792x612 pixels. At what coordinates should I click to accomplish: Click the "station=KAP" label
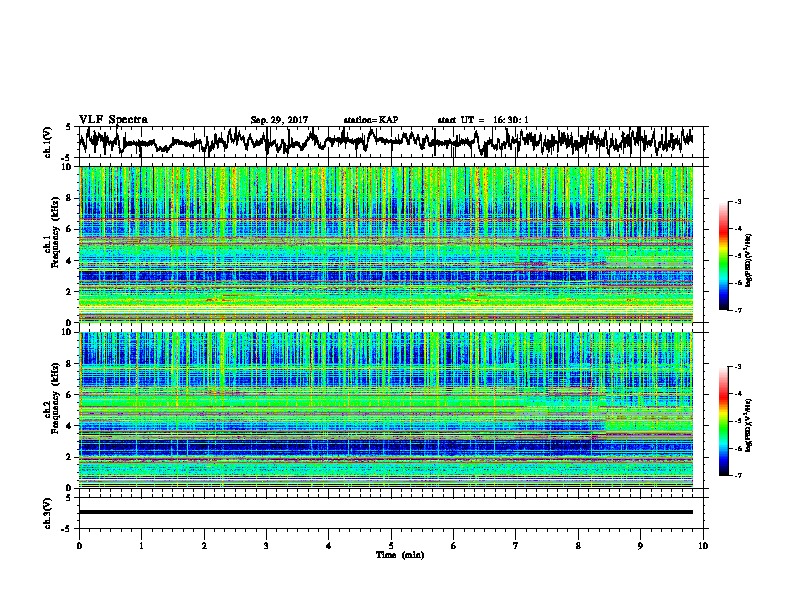coord(371,120)
